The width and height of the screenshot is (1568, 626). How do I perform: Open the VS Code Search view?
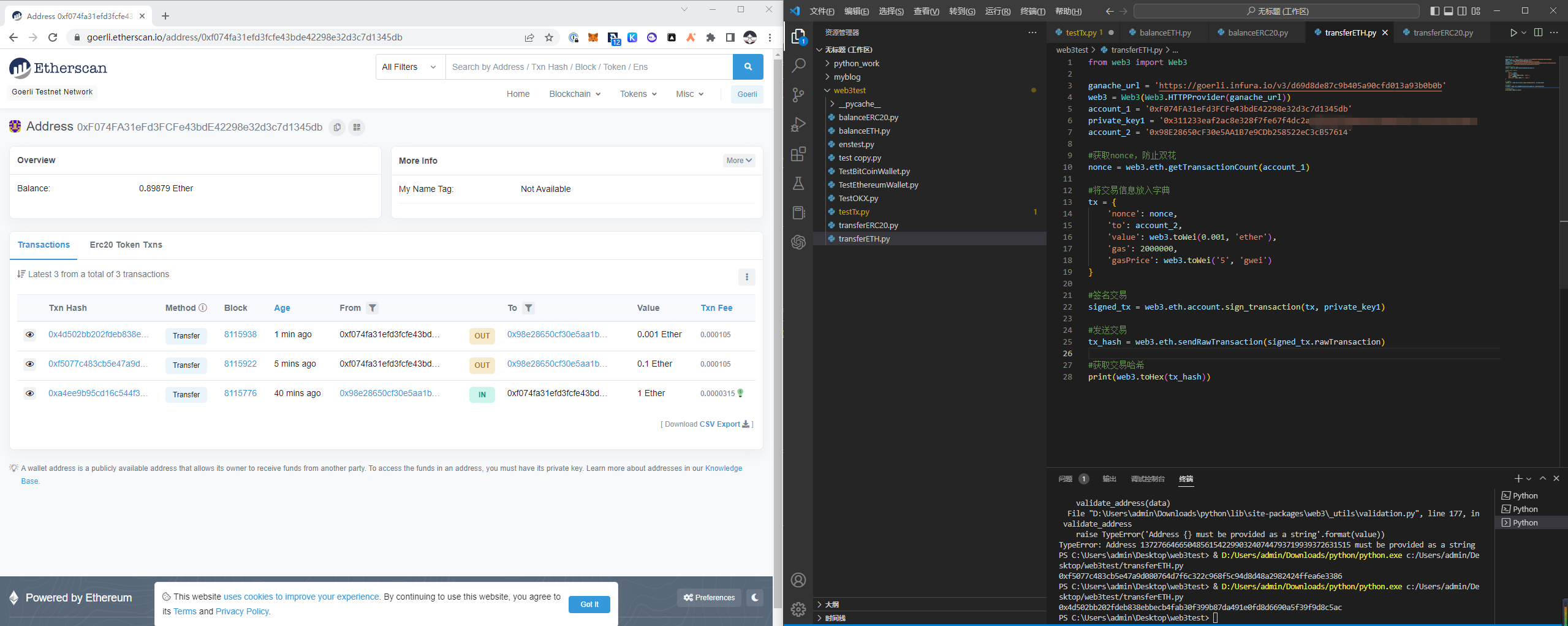pos(798,66)
